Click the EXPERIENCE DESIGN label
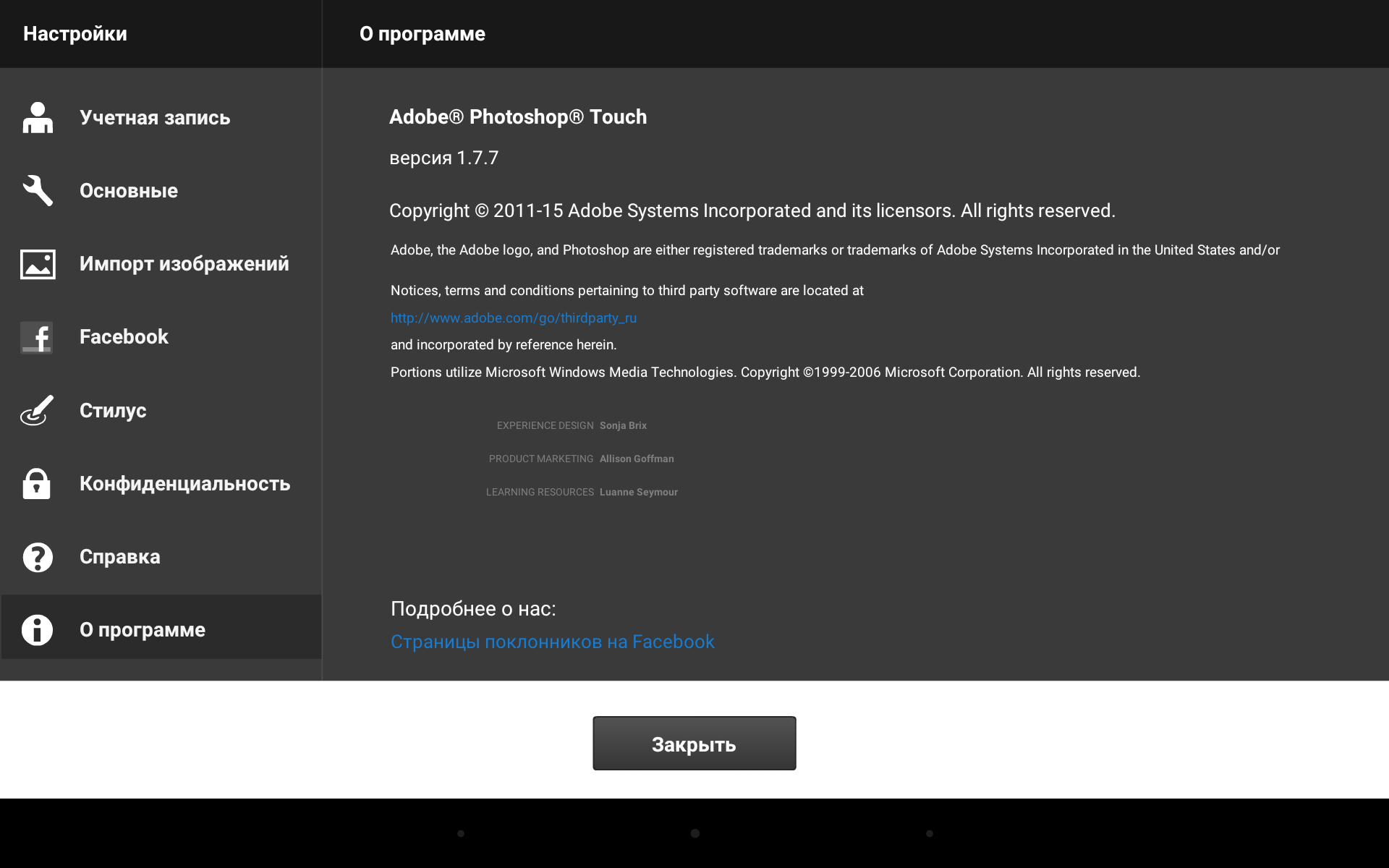 545,426
